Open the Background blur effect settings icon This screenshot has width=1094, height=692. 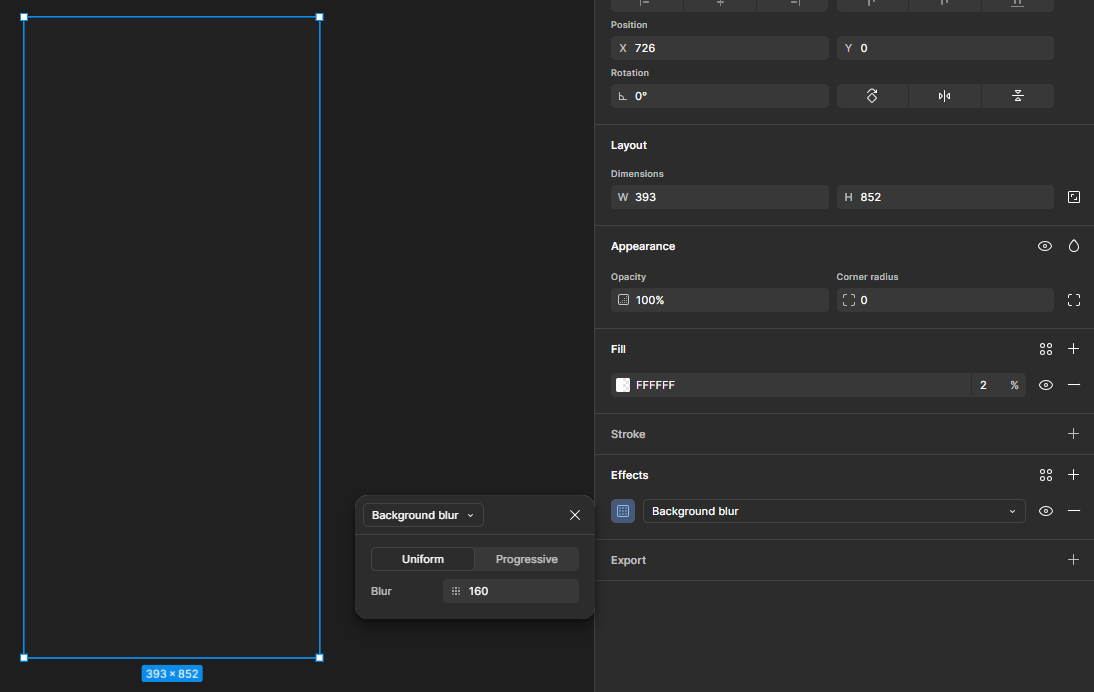[x=623, y=511]
